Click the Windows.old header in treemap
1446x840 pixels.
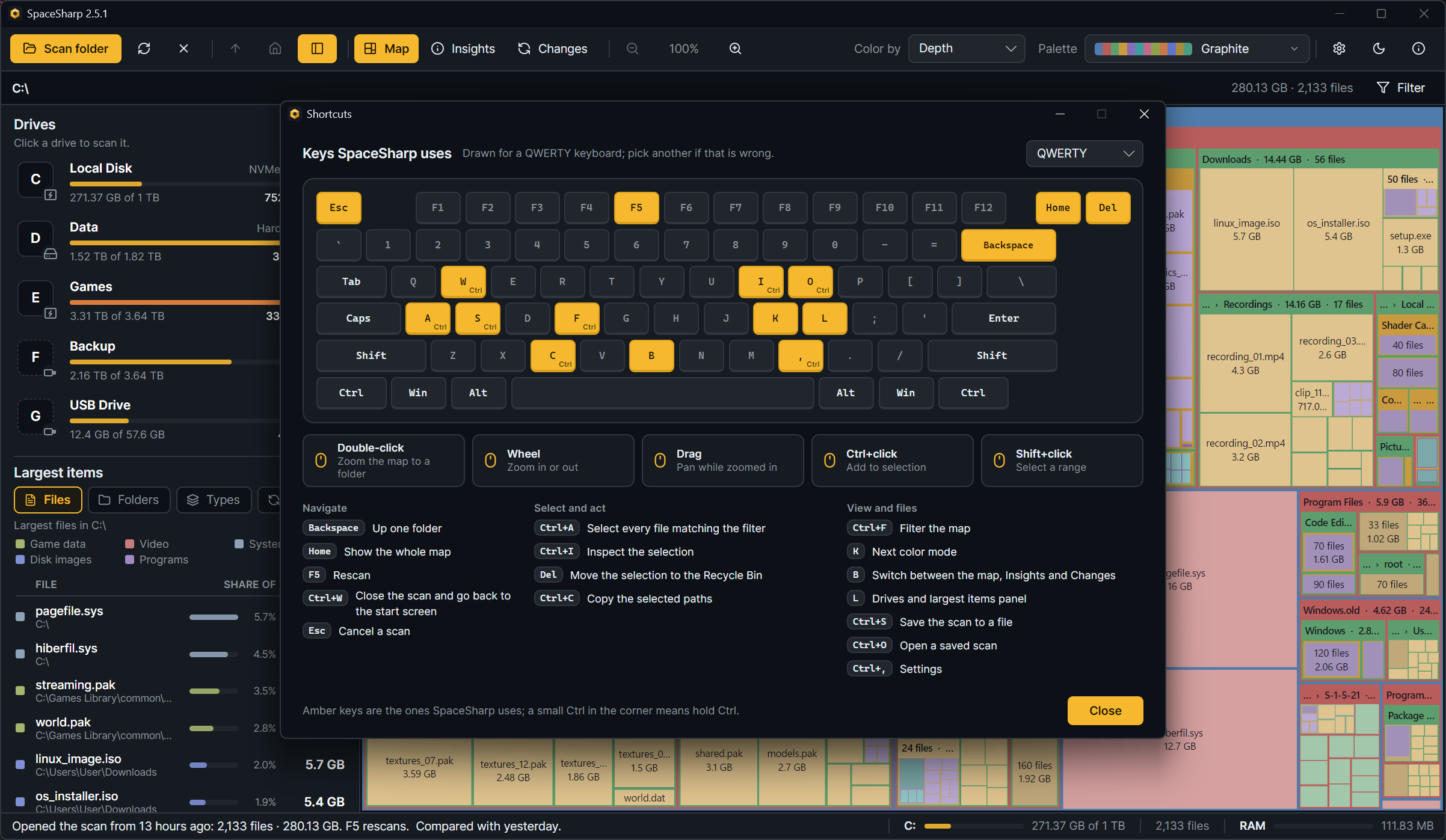pos(1369,610)
